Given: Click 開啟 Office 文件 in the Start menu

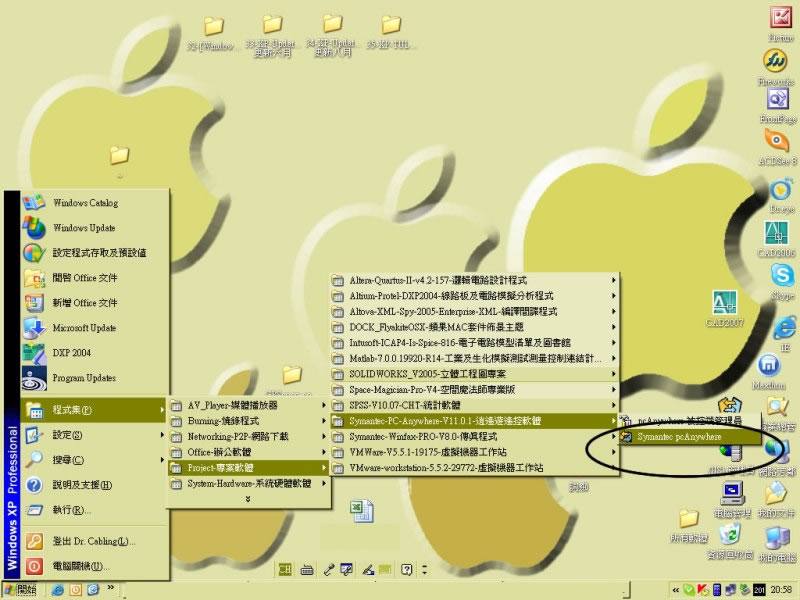Looking at the screenshot, I should tap(95, 278).
